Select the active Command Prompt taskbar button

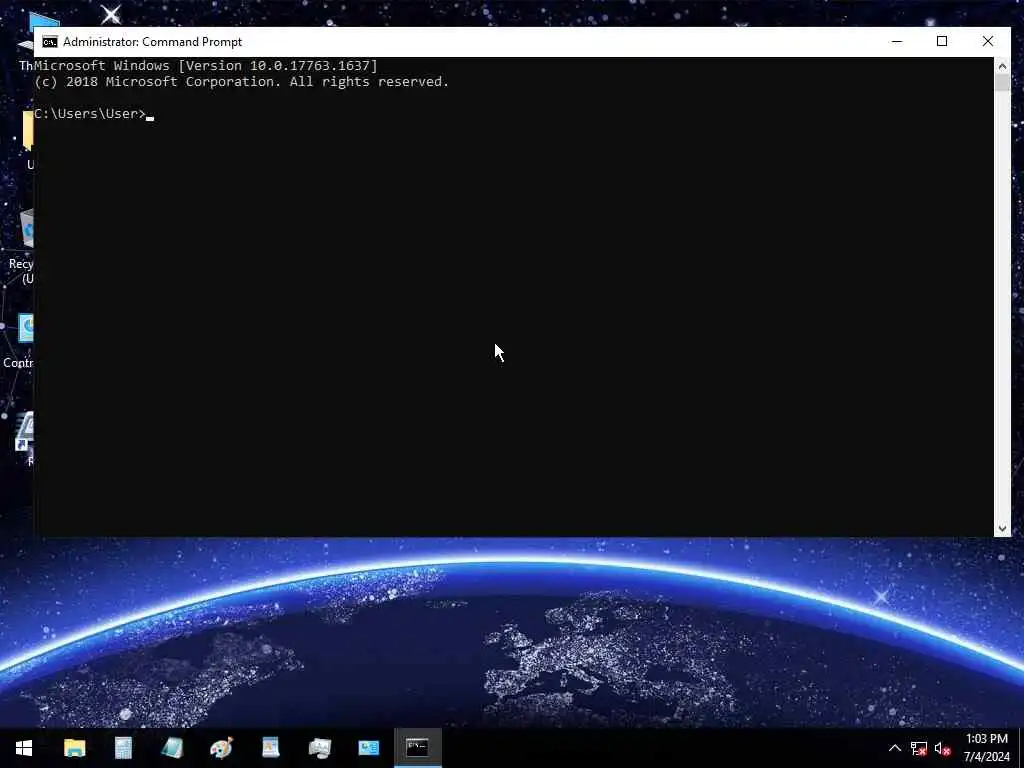point(417,748)
